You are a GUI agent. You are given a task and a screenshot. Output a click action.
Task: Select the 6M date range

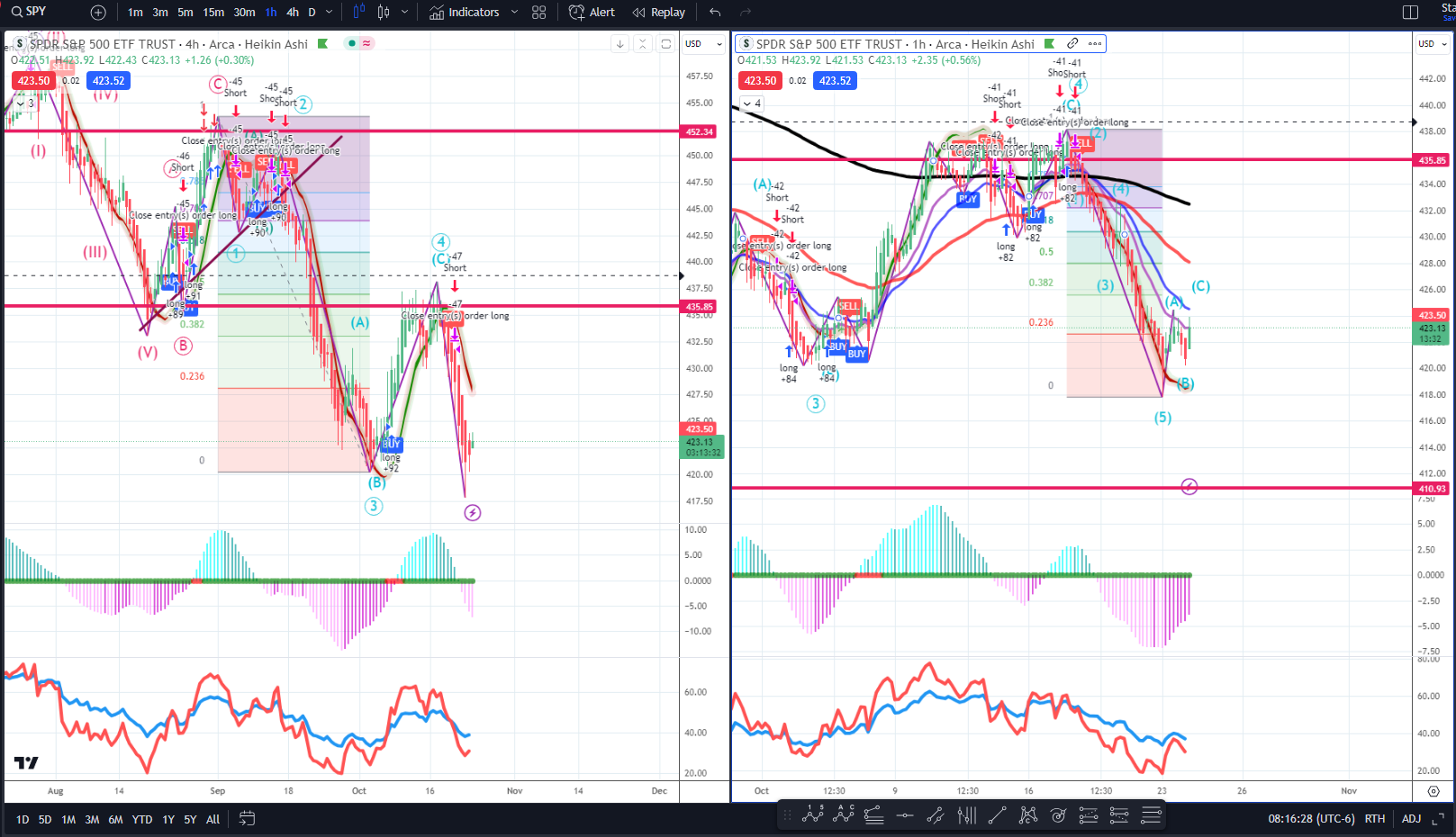115,819
